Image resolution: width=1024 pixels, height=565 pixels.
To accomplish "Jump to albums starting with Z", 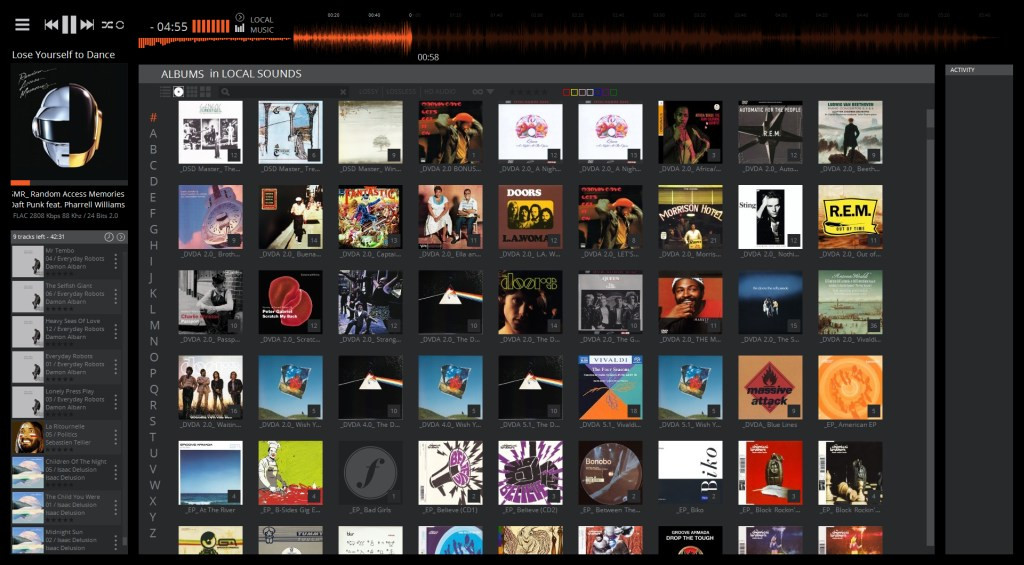I will (153, 533).
